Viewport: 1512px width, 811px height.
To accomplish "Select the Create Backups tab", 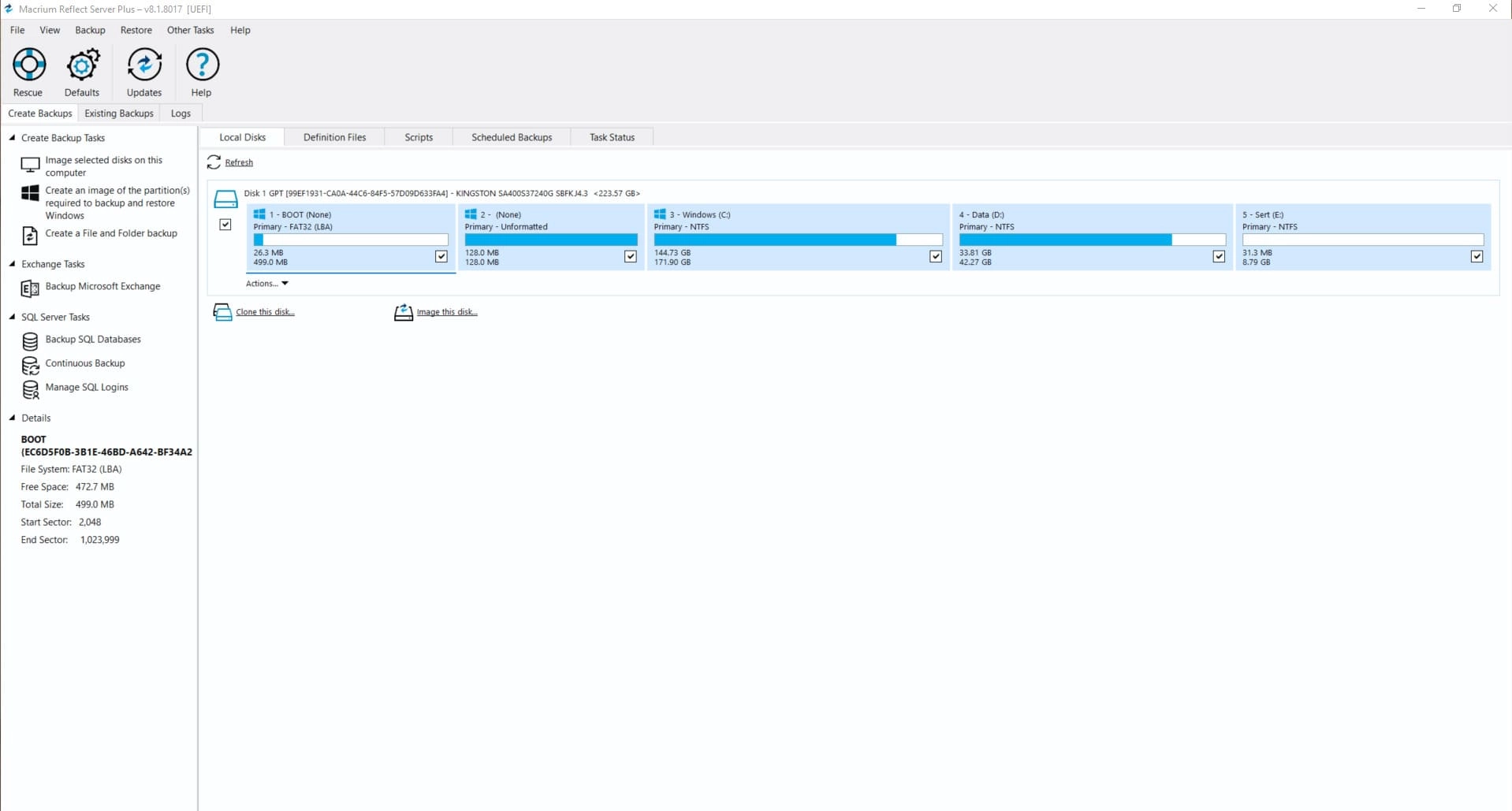I will pos(40,113).
